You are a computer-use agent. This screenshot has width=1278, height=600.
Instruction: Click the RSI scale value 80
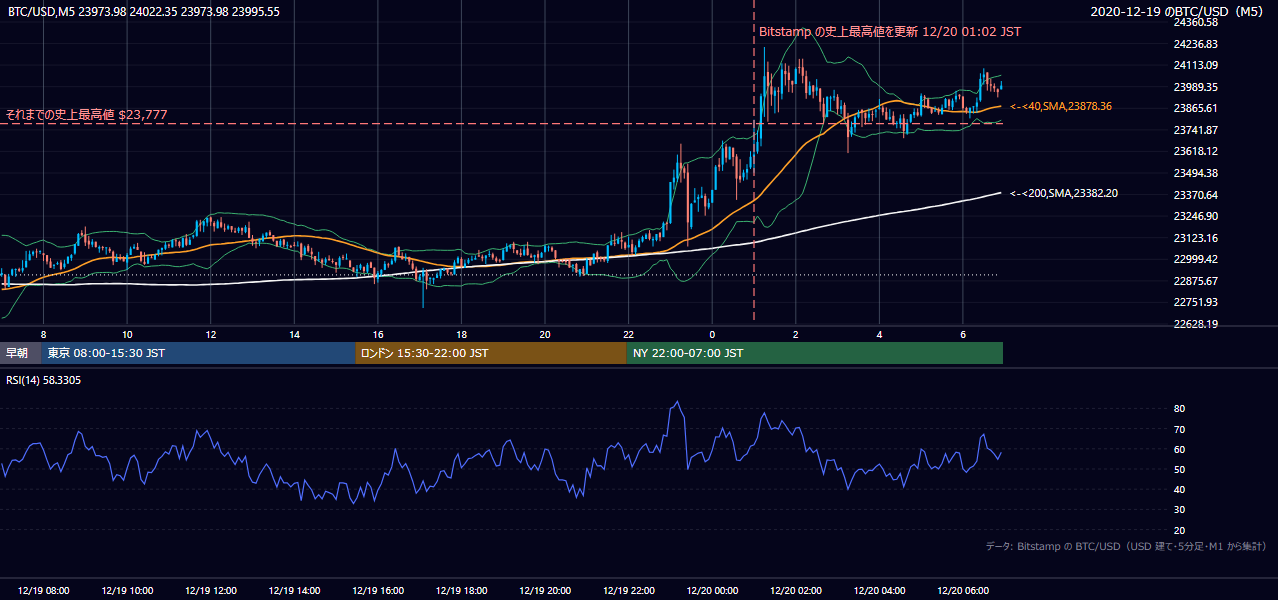1179,409
